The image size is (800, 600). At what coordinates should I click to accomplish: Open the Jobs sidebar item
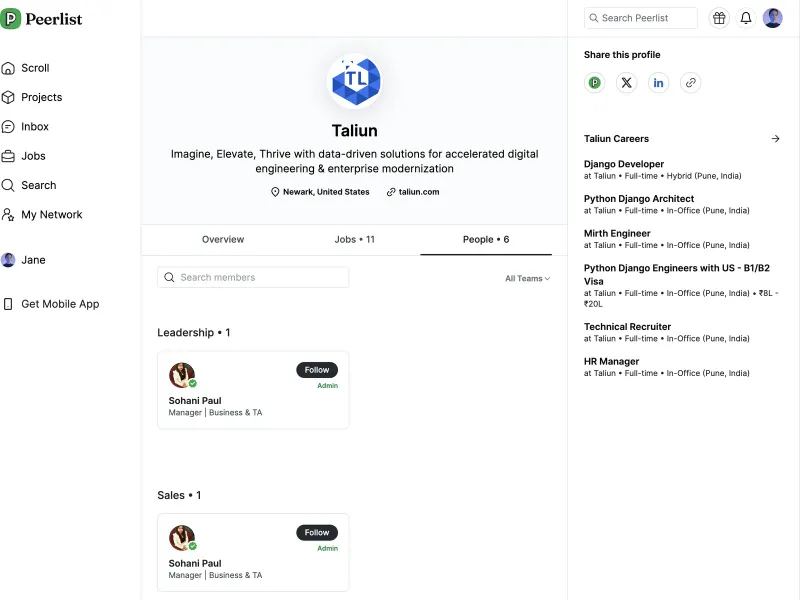(33, 156)
